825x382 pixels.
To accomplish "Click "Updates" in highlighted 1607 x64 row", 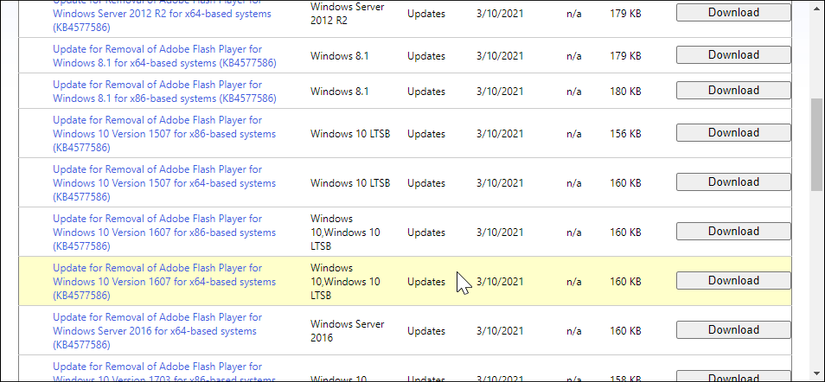I will tap(426, 282).
